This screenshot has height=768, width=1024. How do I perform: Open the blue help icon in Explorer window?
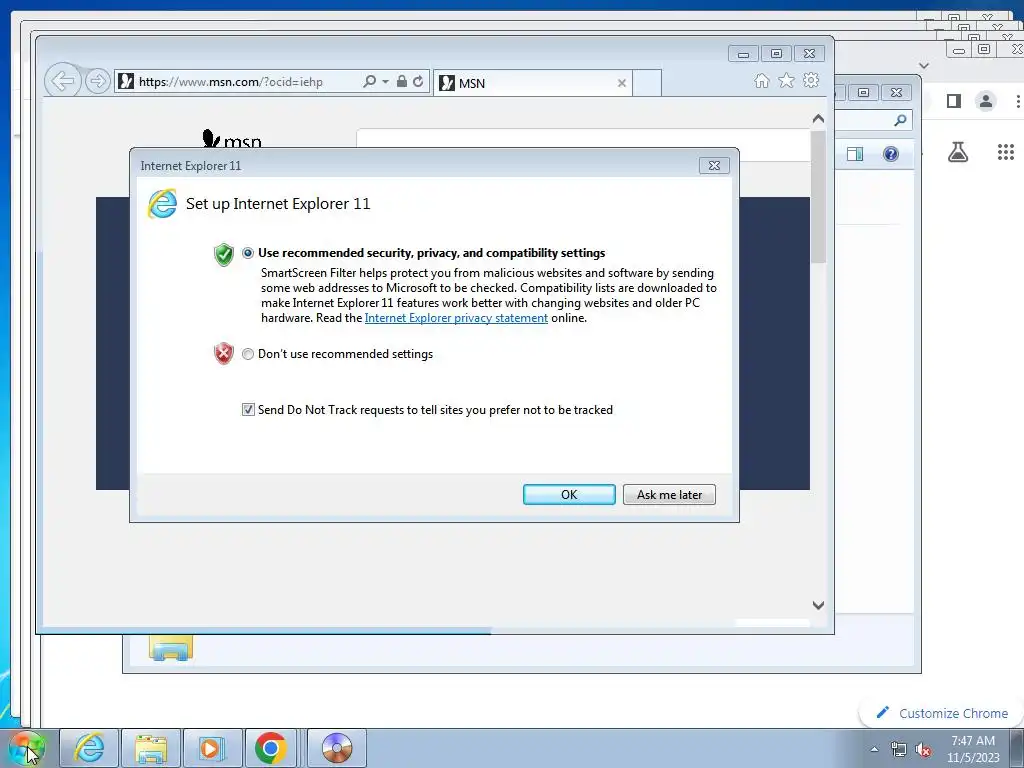[x=891, y=154]
